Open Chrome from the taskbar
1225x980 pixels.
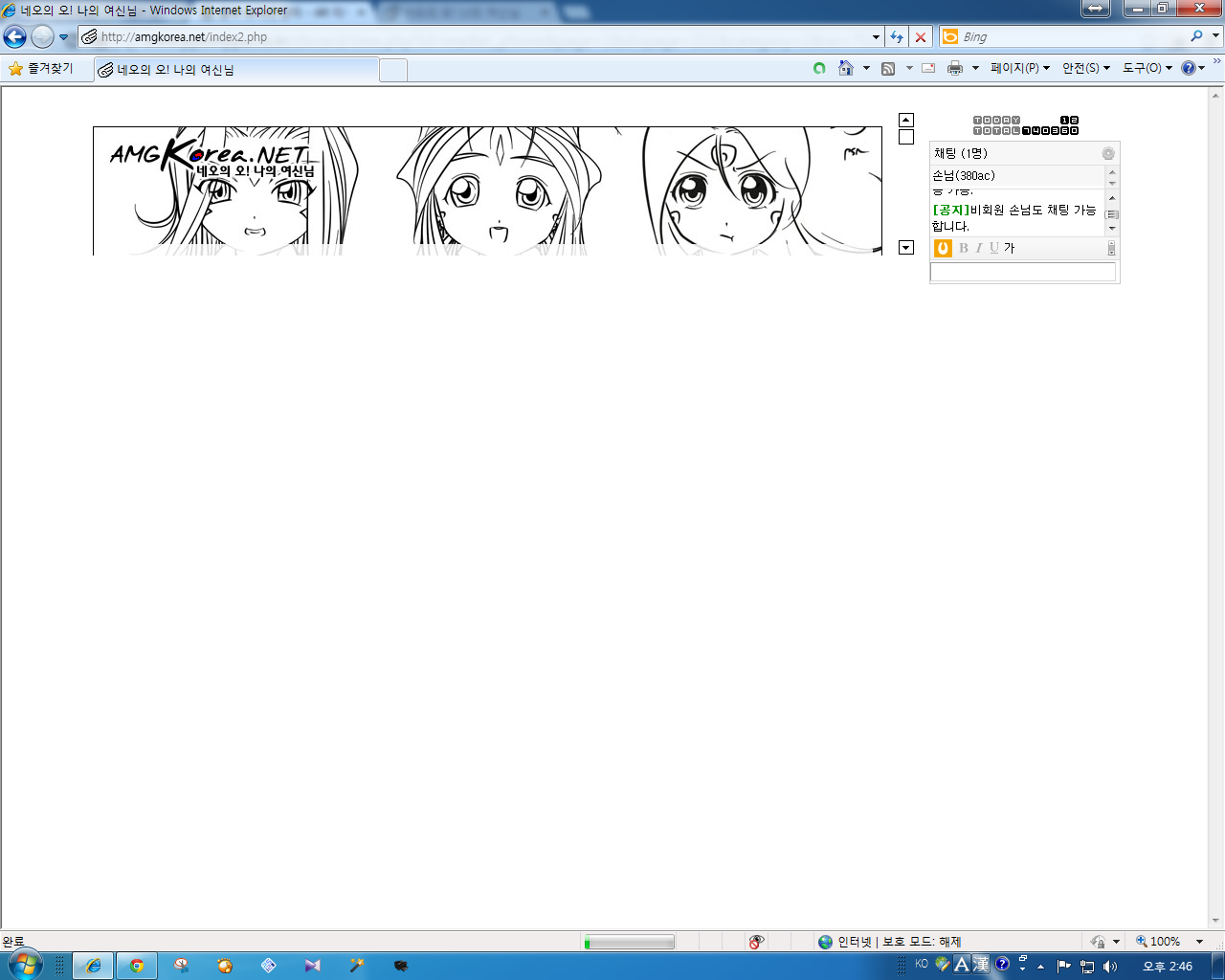click(137, 966)
